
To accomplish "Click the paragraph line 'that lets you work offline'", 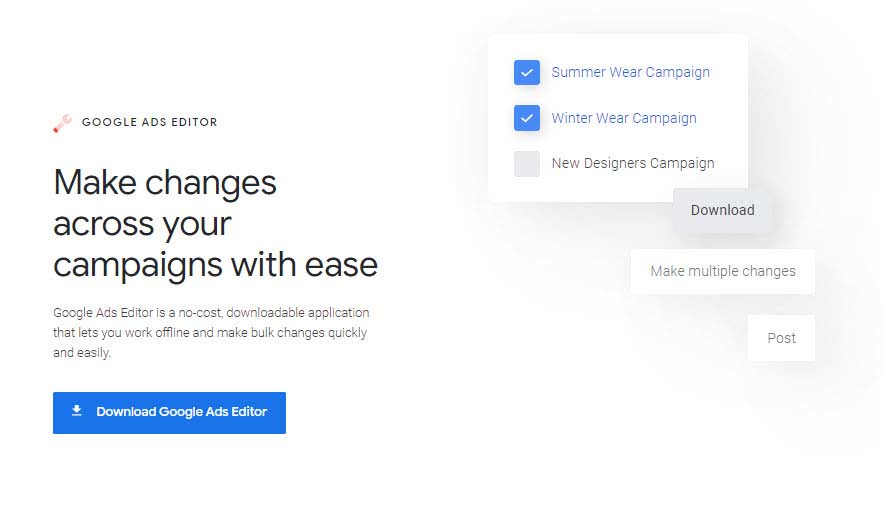I will (x=210, y=332).
